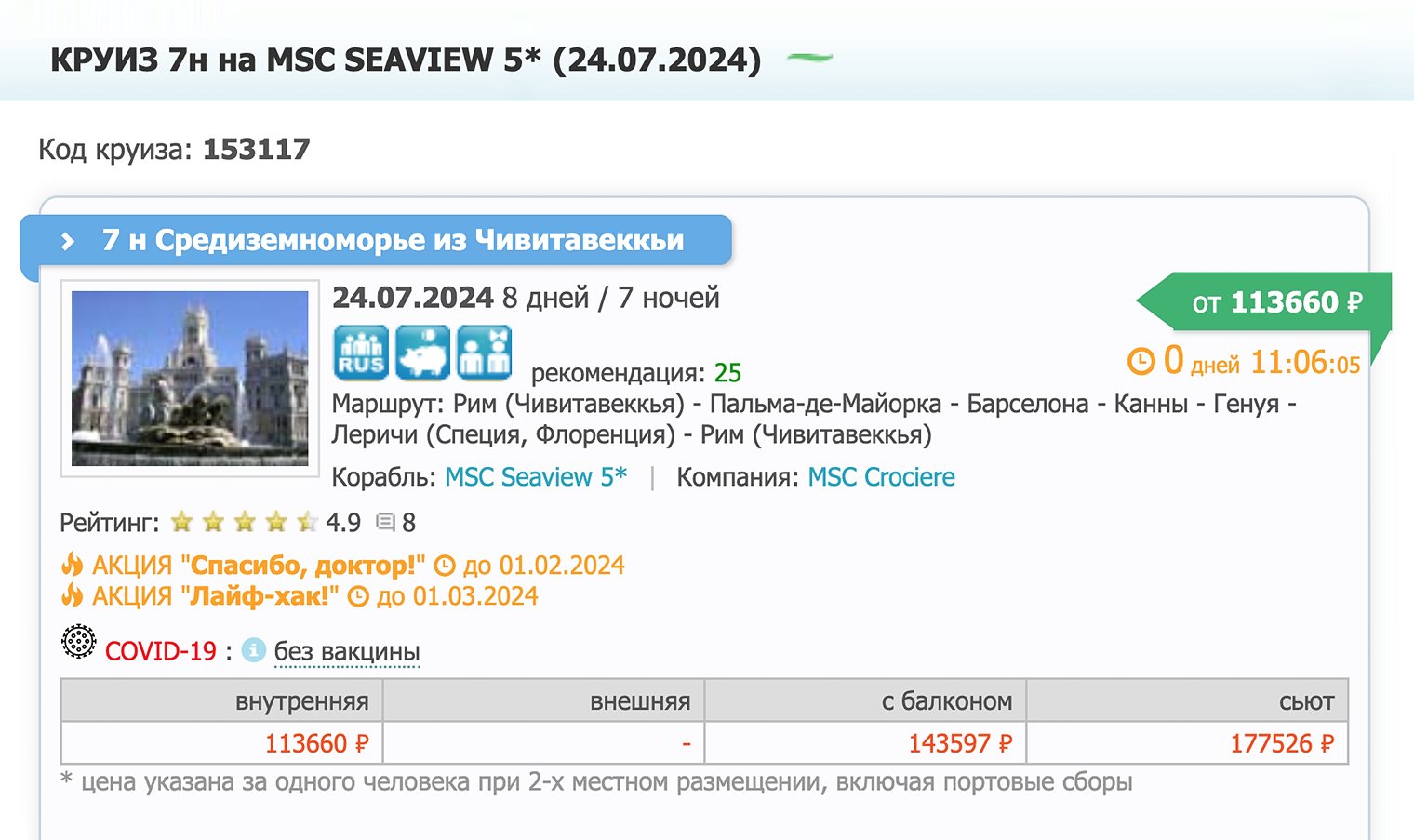Viewport: 1414px width, 840px height.
Task: Click the page title КРУИЗ 7н на MSC SEAVIEW
Action: [x=406, y=60]
